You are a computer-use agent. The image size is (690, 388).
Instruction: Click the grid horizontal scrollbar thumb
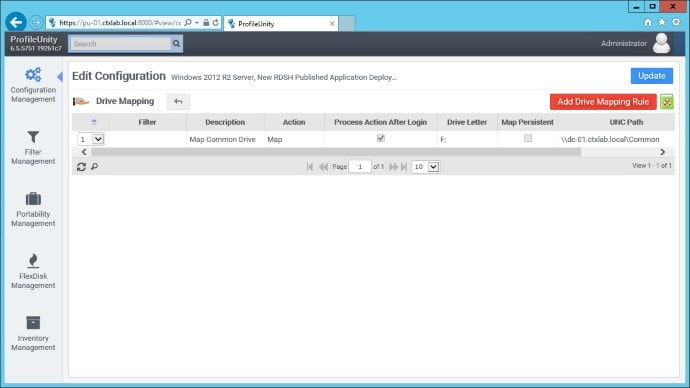coord(336,152)
